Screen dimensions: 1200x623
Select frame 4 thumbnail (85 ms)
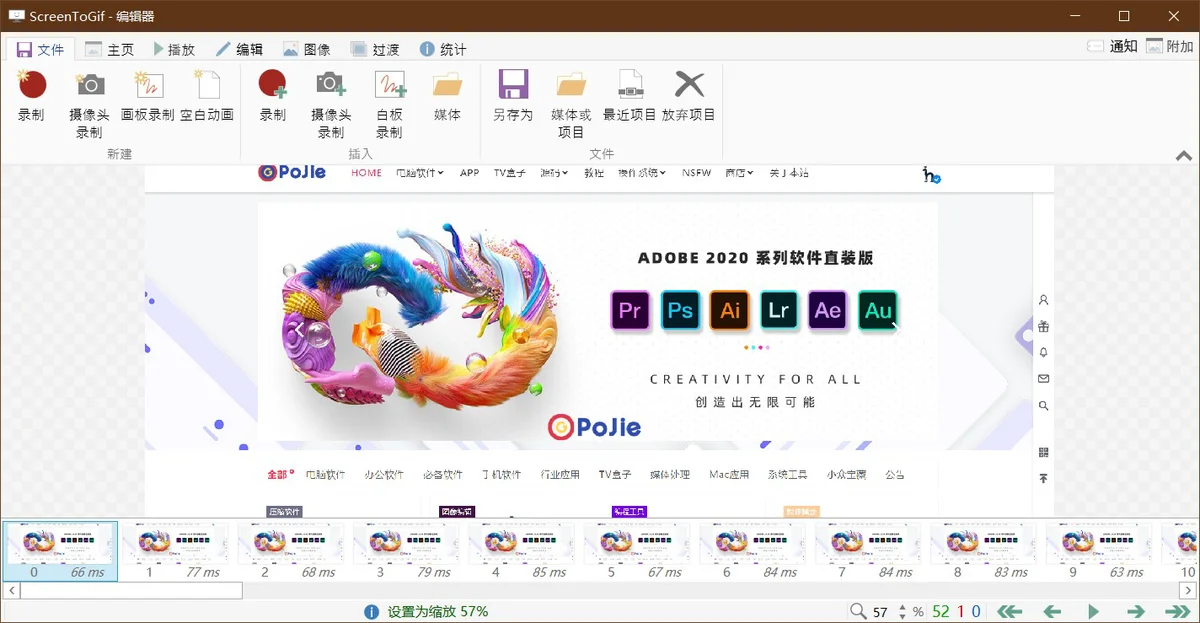click(x=522, y=551)
